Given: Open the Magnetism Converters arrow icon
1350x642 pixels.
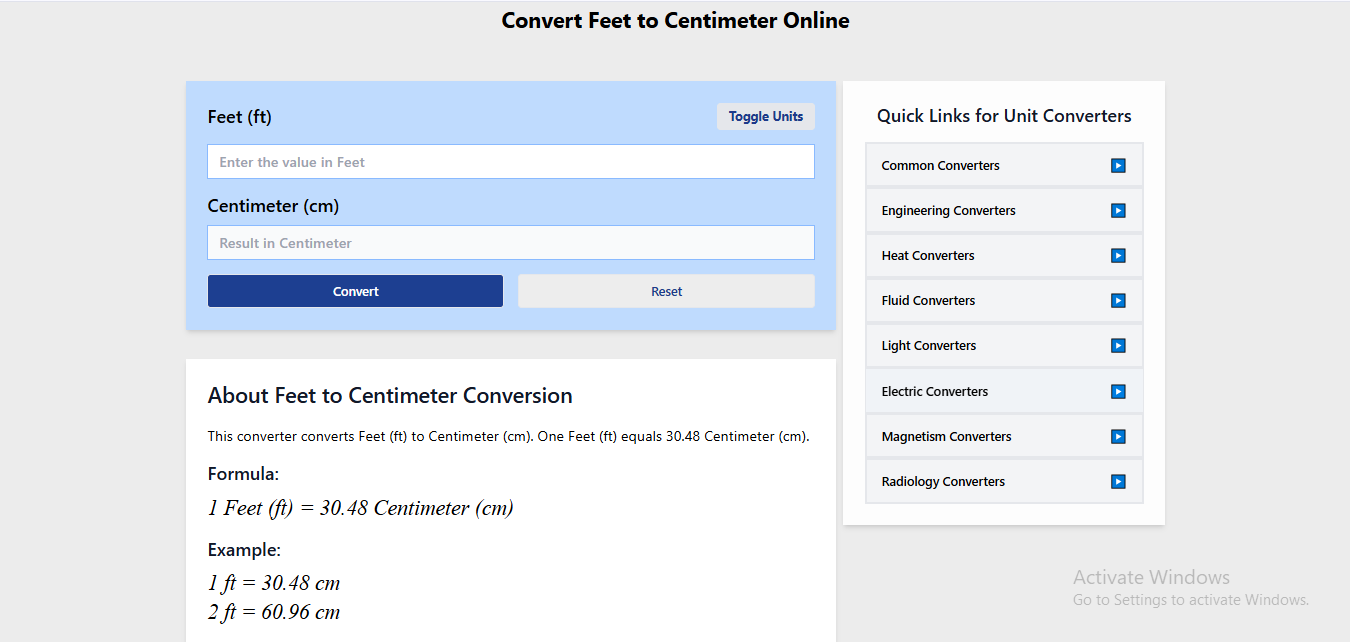Looking at the screenshot, I should click(x=1117, y=436).
